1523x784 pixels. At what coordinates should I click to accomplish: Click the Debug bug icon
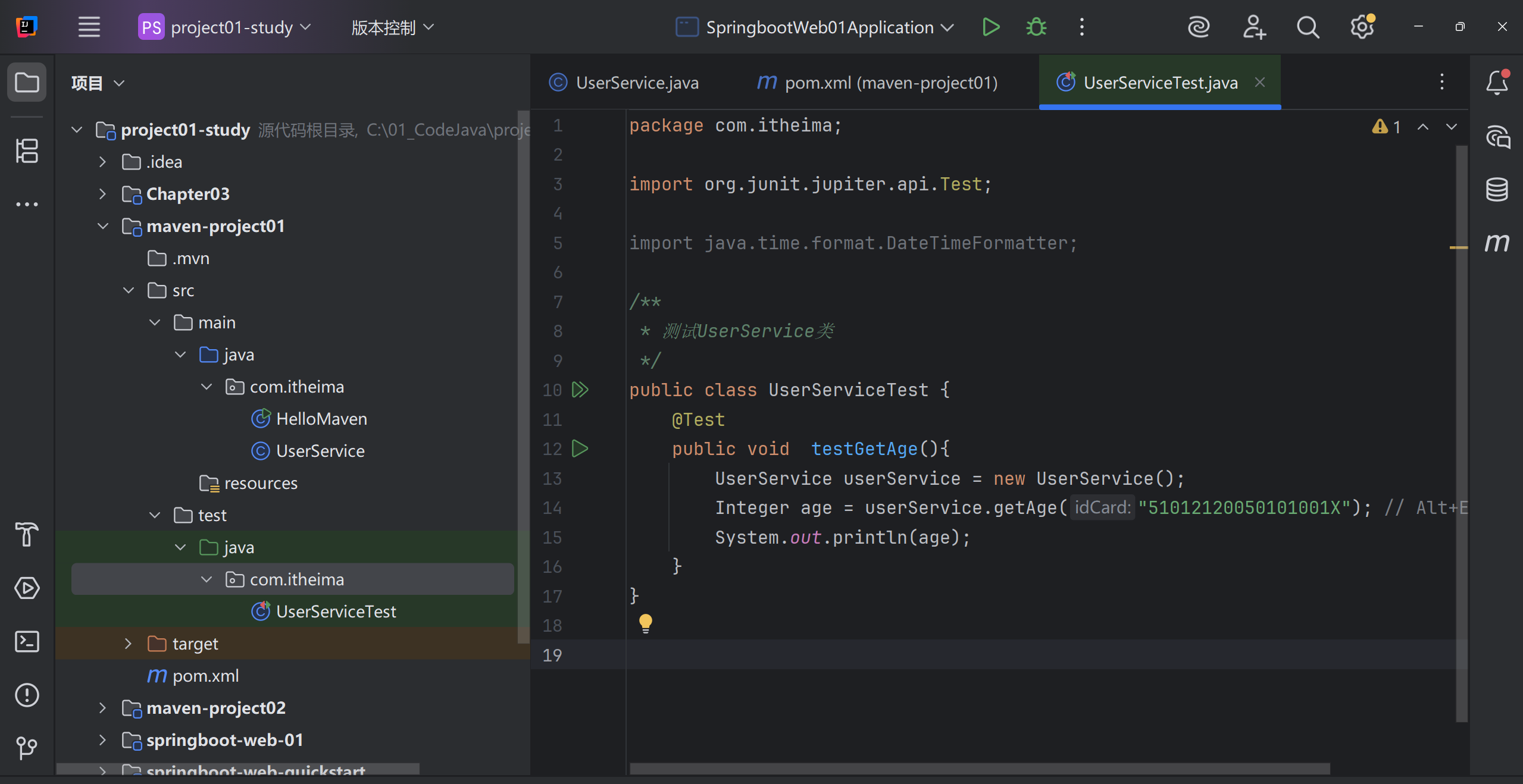click(1036, 27)
